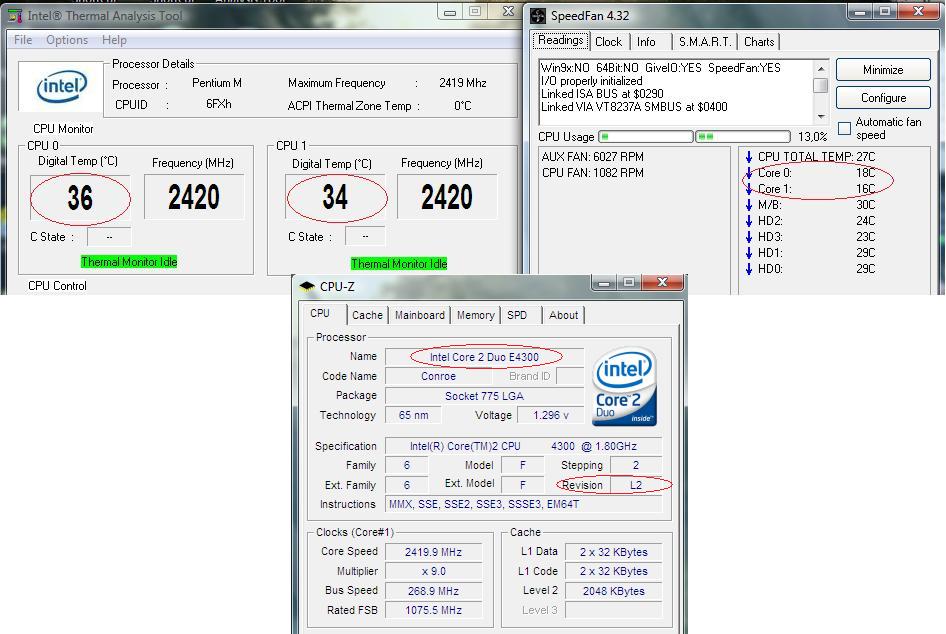Click the SpeedFan title bar icon
This screenshot has width=946, height=634.
point(538,16)
